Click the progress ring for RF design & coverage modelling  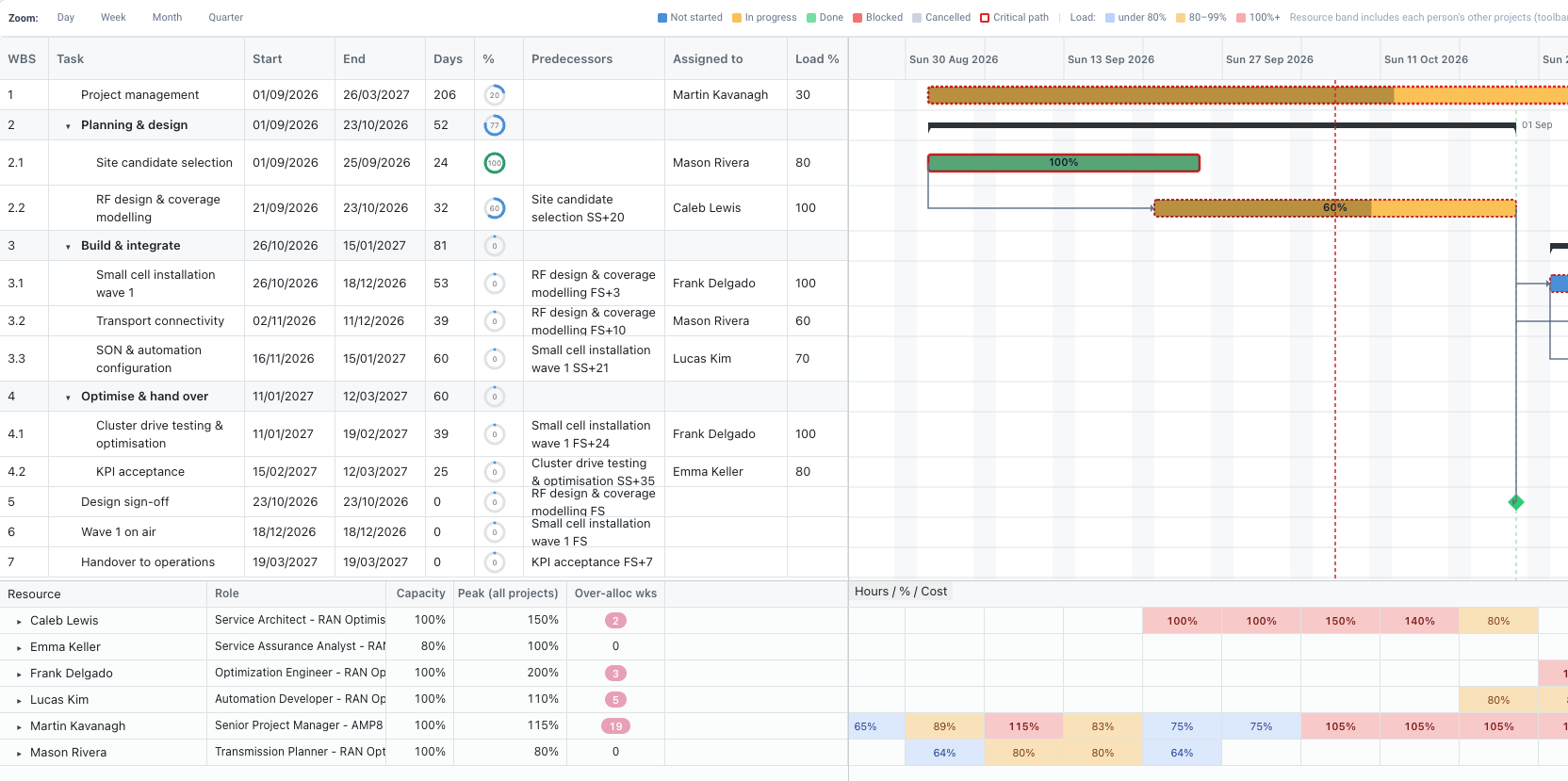pos(495,208)
